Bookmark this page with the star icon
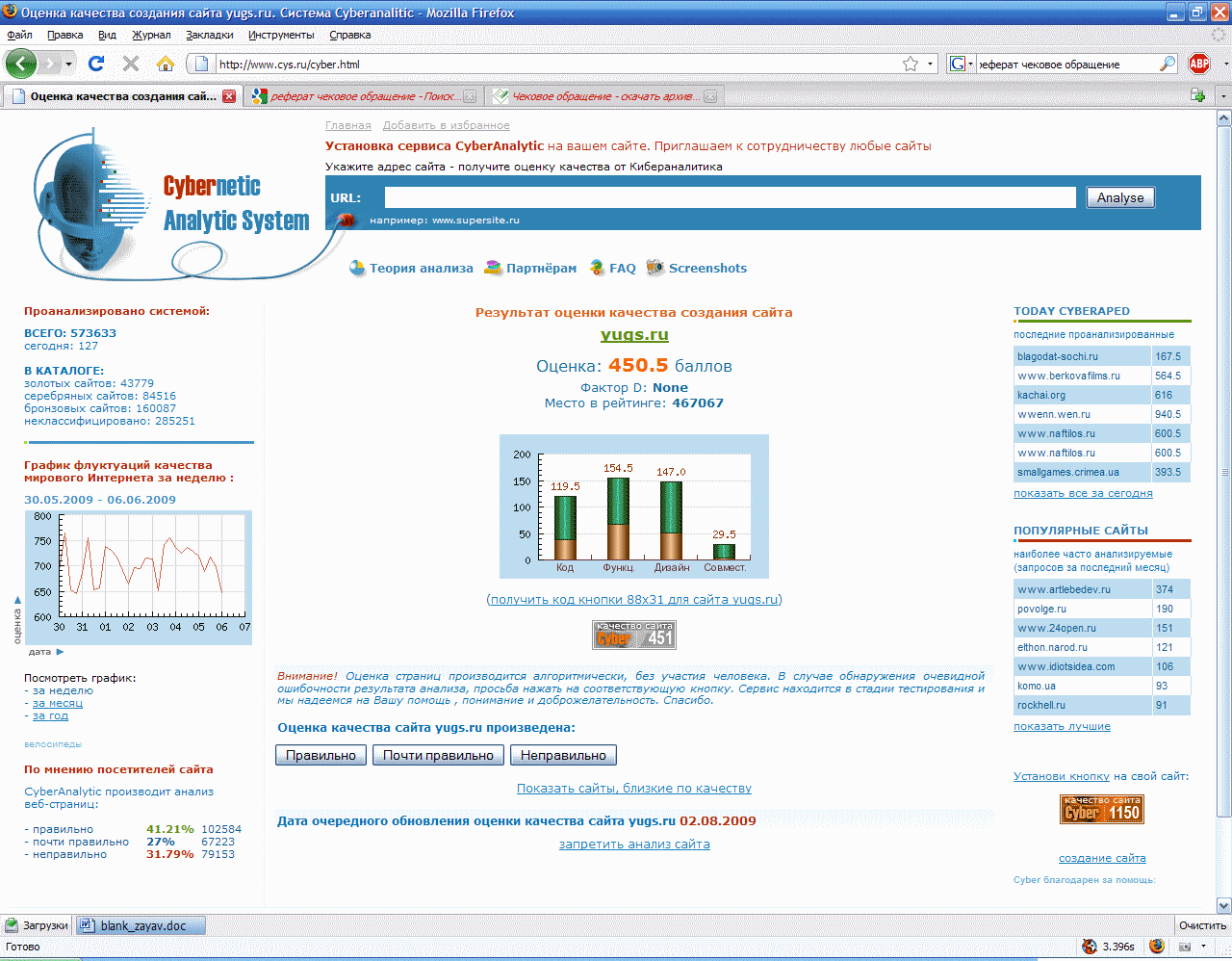 click(x=911, y=64)
